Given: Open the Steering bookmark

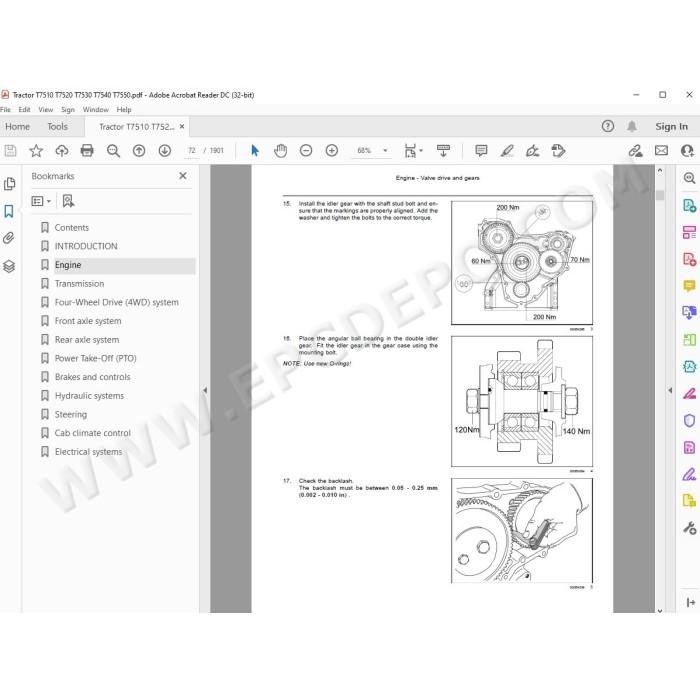Looking at the screenshot, I should (x=71, y=415).
